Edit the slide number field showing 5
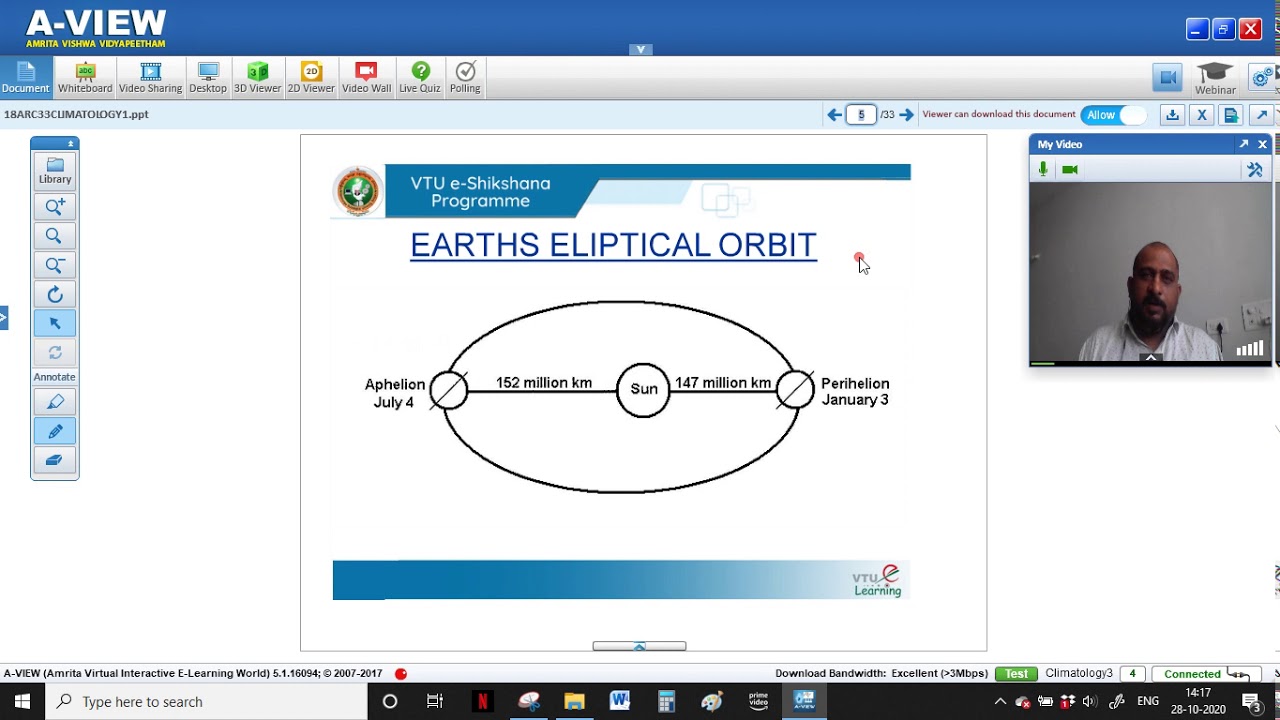Image resolution: width=1280 pixels, height=720 pixels. (x=861, y=114)
